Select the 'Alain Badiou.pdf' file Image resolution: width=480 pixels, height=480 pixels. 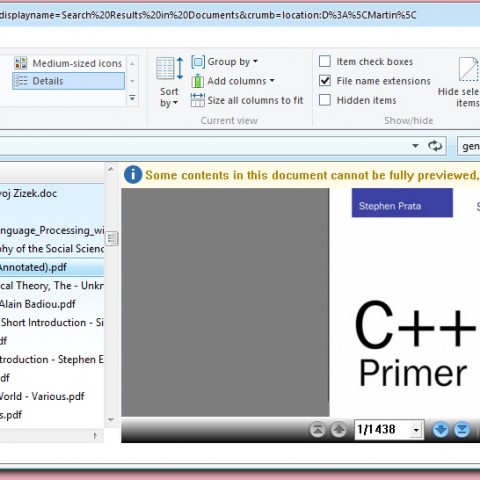pyautogui.click(x=52, y=304)
